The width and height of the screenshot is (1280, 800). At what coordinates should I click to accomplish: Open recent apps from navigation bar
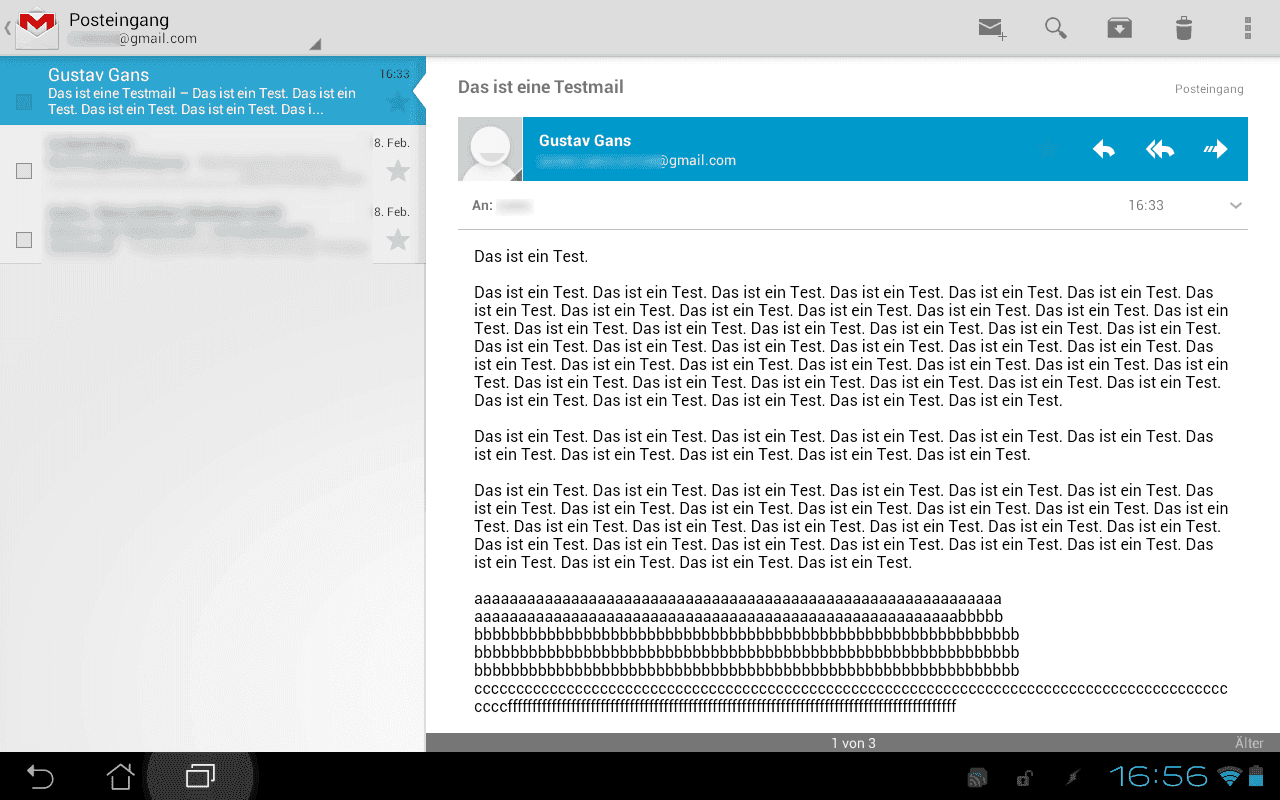click(x=200, y=776)
